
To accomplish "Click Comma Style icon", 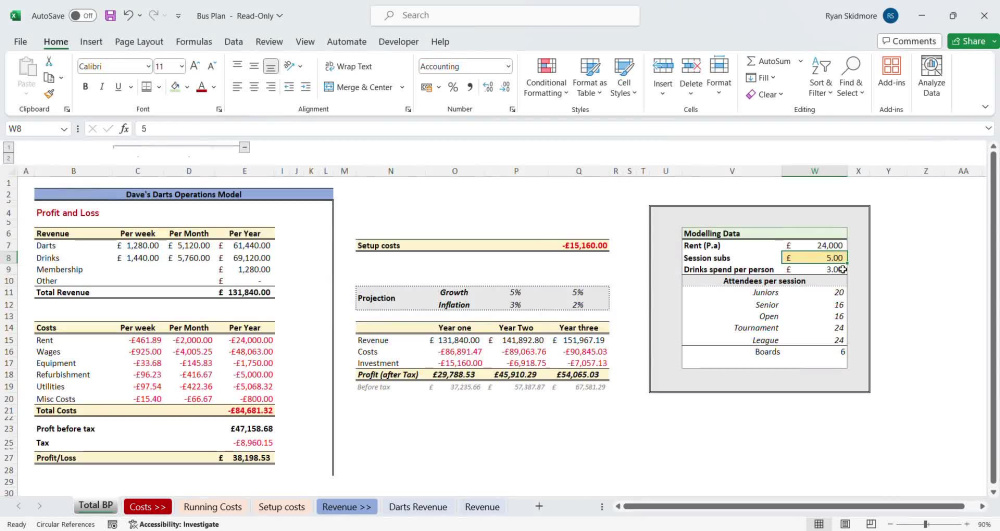I will coord(470,87).
